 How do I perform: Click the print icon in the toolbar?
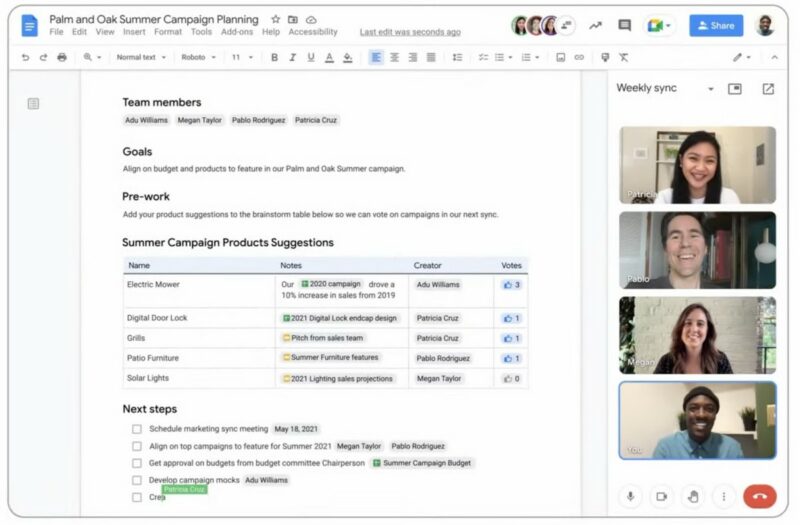pos(62,57)
